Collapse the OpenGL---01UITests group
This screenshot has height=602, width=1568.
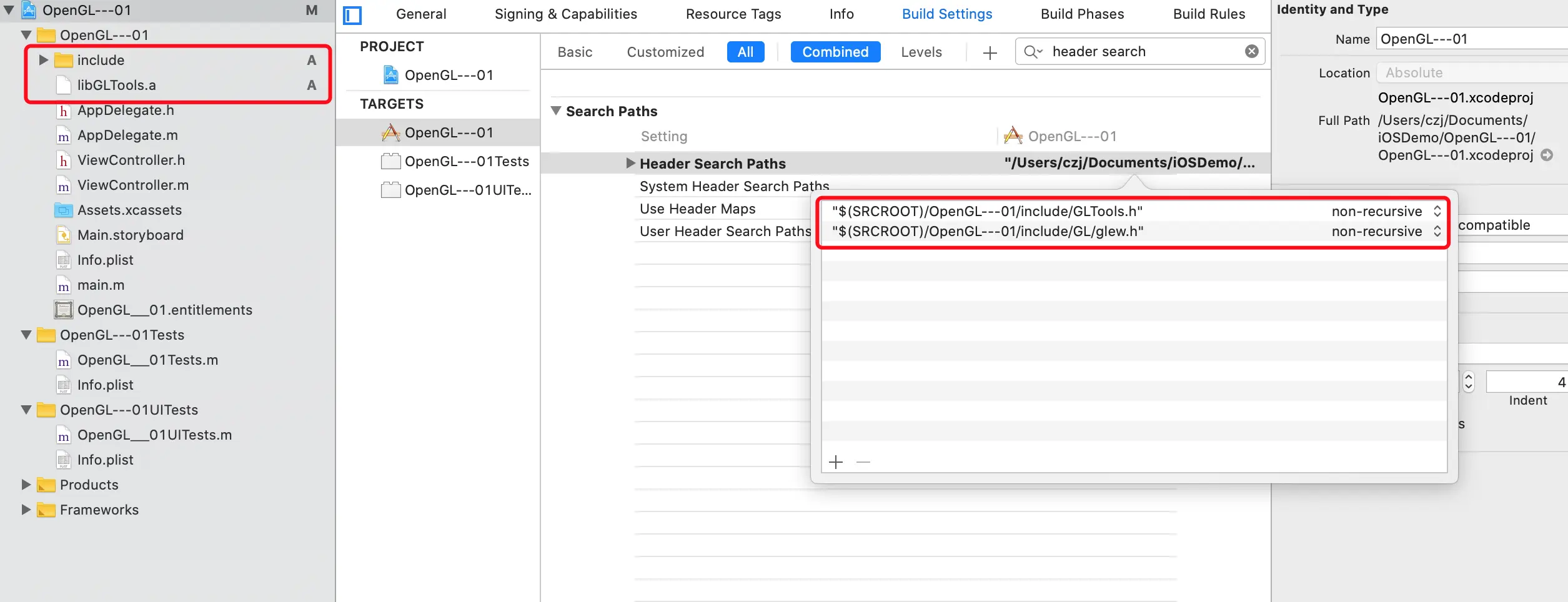click(26, 410)
